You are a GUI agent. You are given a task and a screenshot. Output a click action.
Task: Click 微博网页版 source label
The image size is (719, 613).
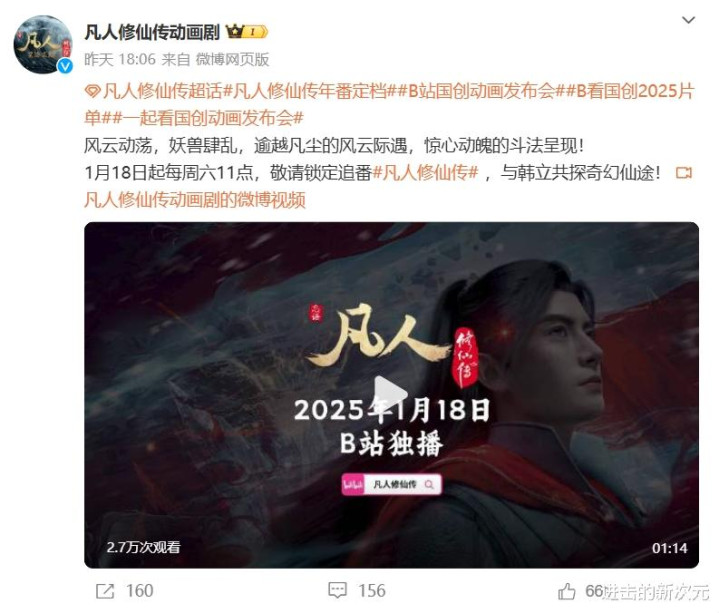pos(232,60)
